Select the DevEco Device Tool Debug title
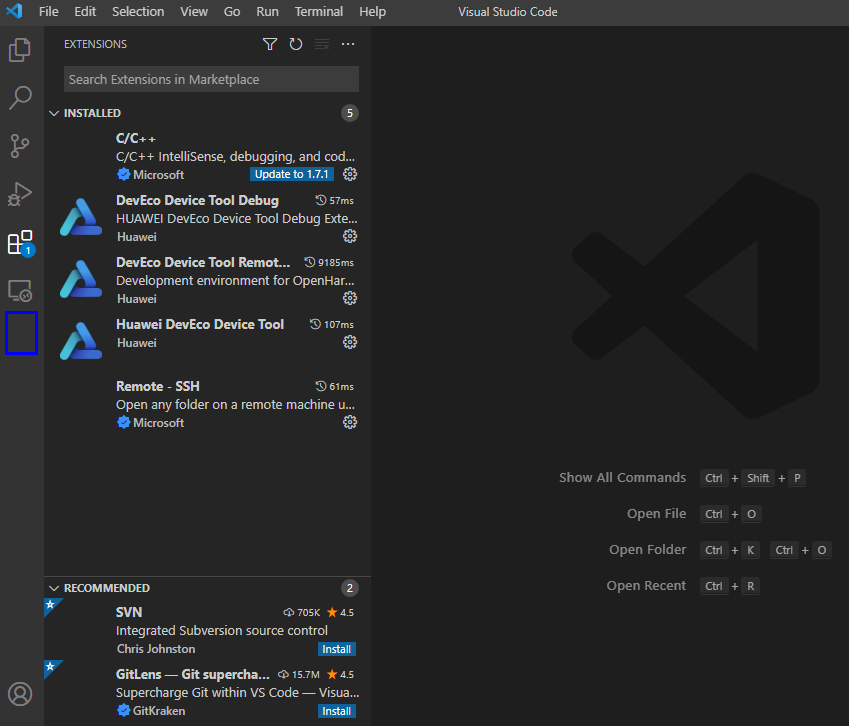849x726 pixels. point(197,200)
